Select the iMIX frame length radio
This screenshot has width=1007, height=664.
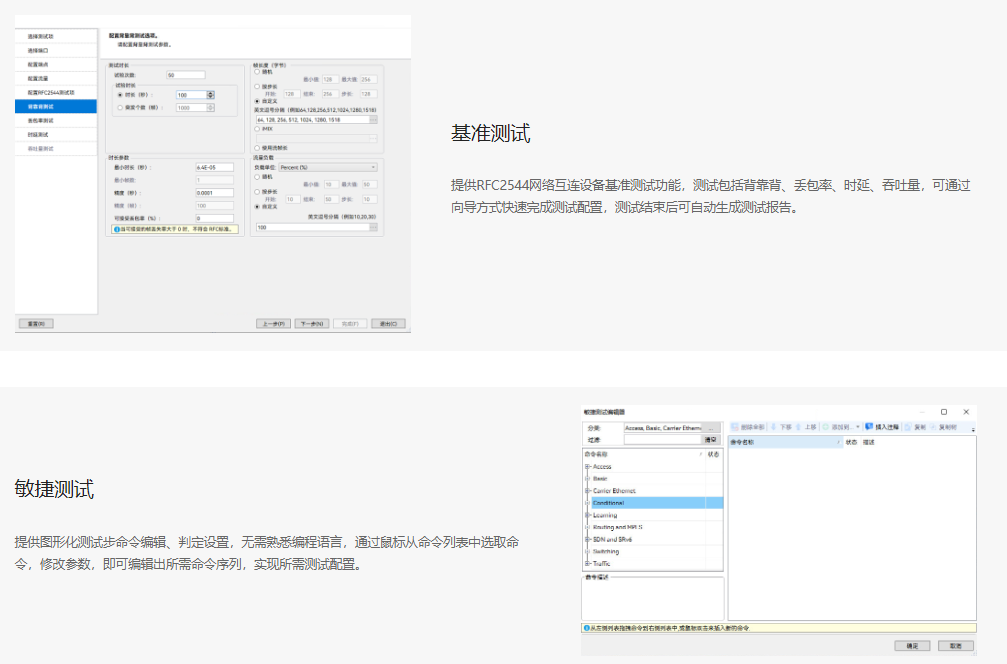coord(257,129)
